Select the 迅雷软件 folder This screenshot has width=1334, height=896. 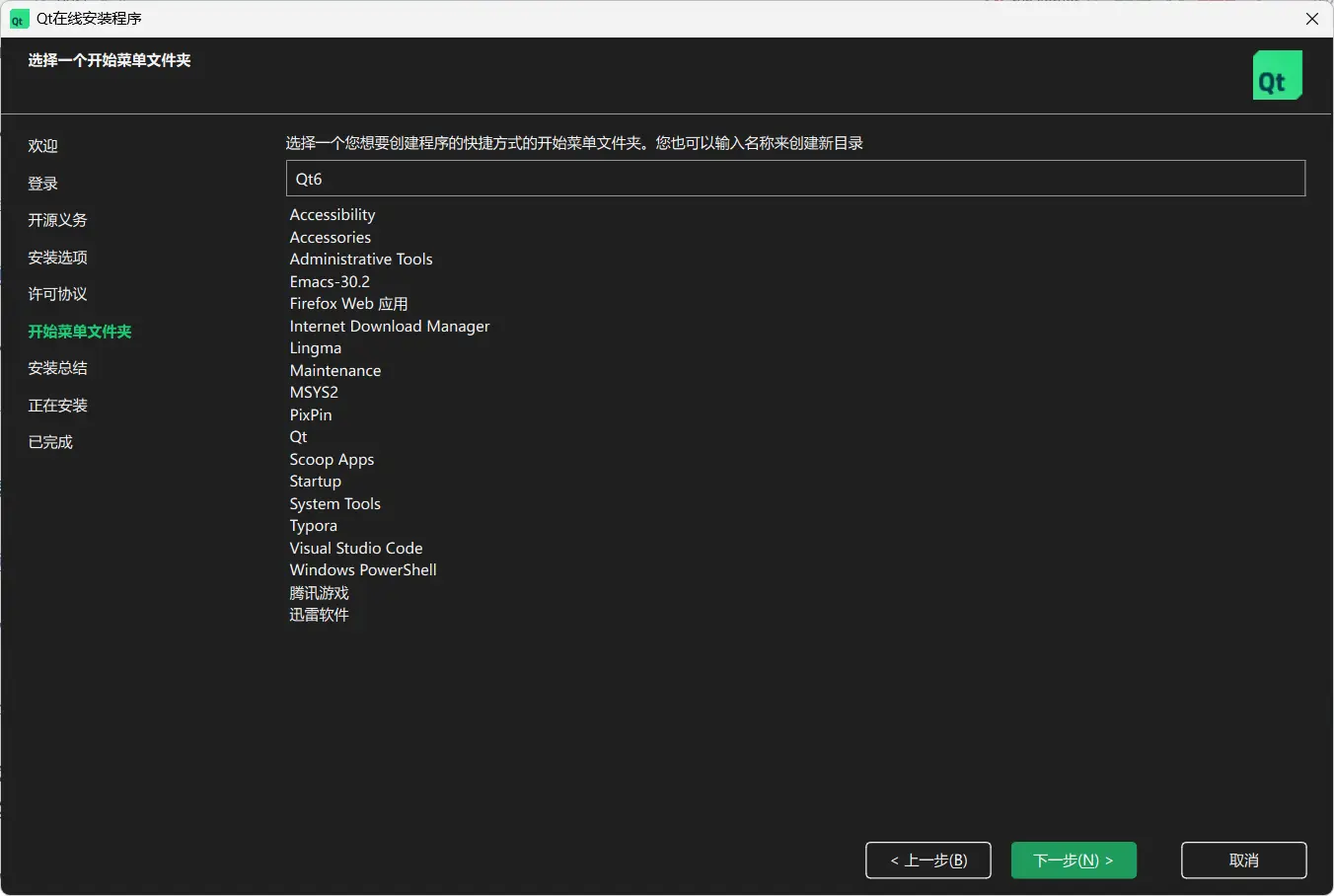tap(319, 615)
